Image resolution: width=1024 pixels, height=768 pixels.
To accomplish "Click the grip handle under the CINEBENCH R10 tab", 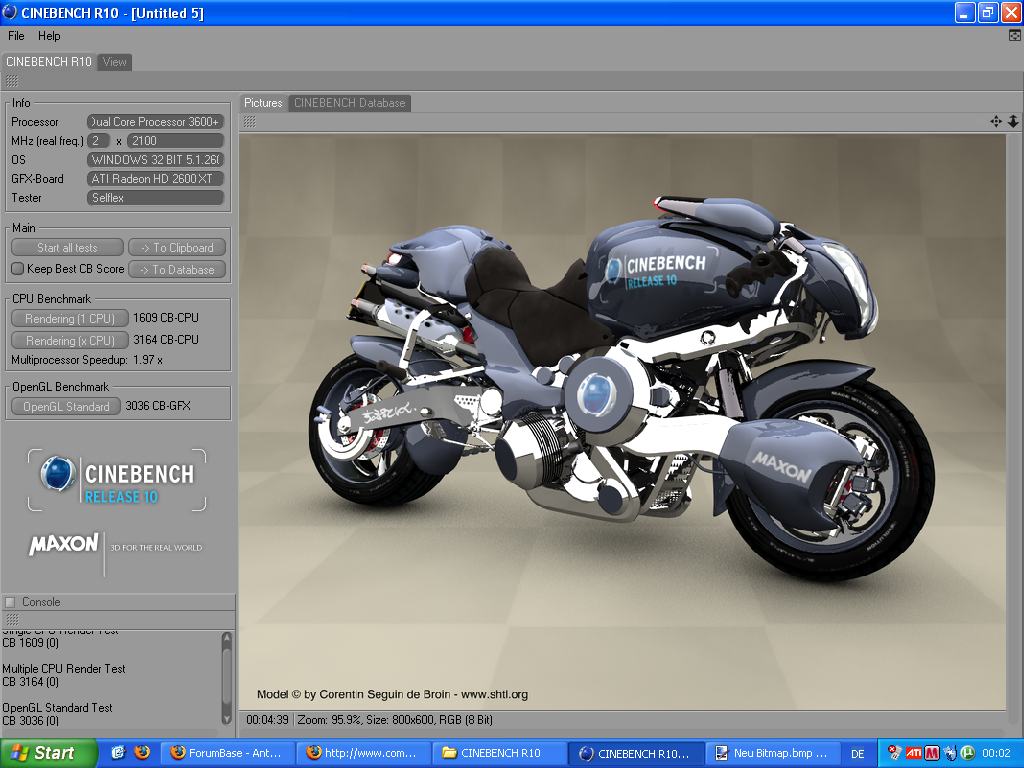I will tap(12, 81).
